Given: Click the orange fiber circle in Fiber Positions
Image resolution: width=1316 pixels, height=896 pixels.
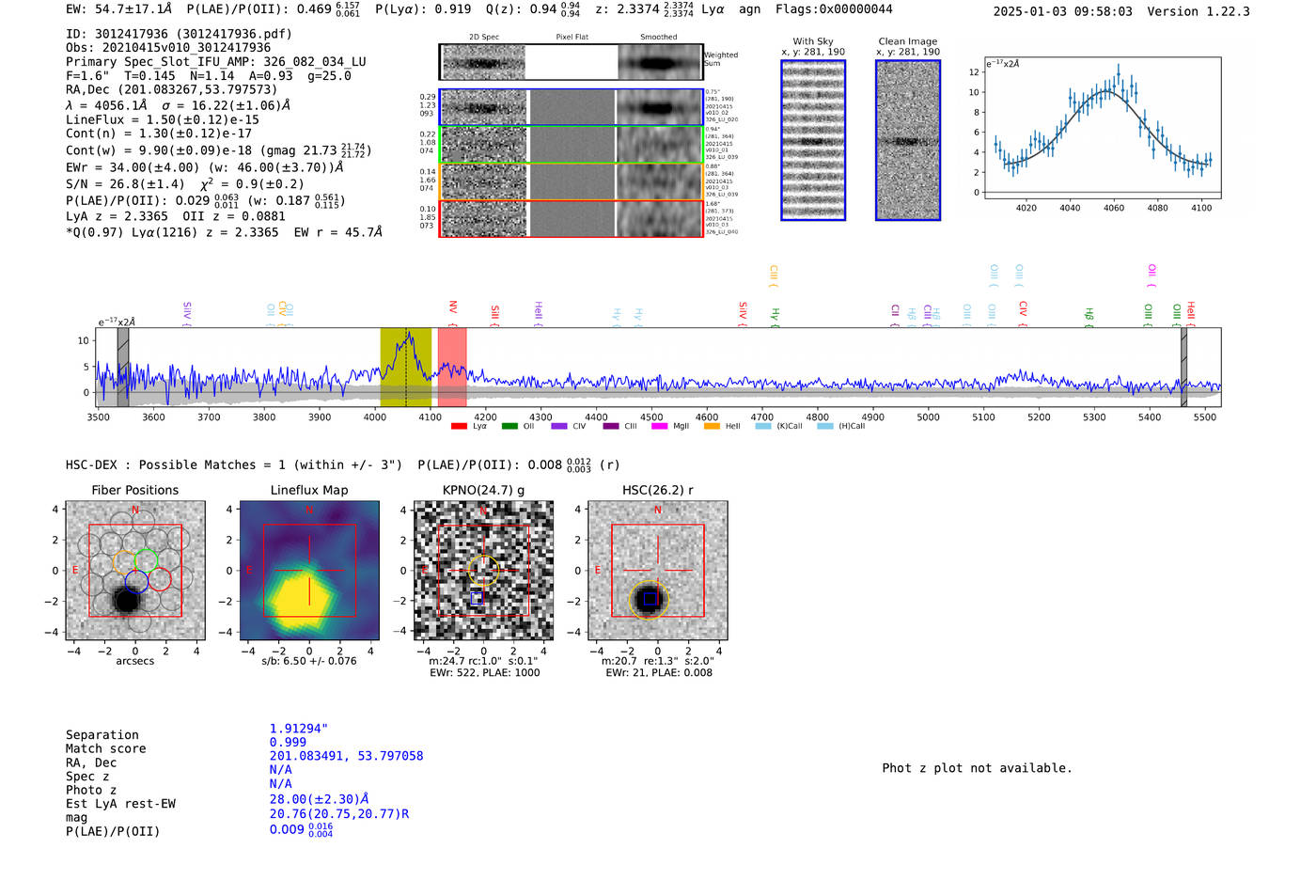Looking at the screenshot, I should [125, 562].
